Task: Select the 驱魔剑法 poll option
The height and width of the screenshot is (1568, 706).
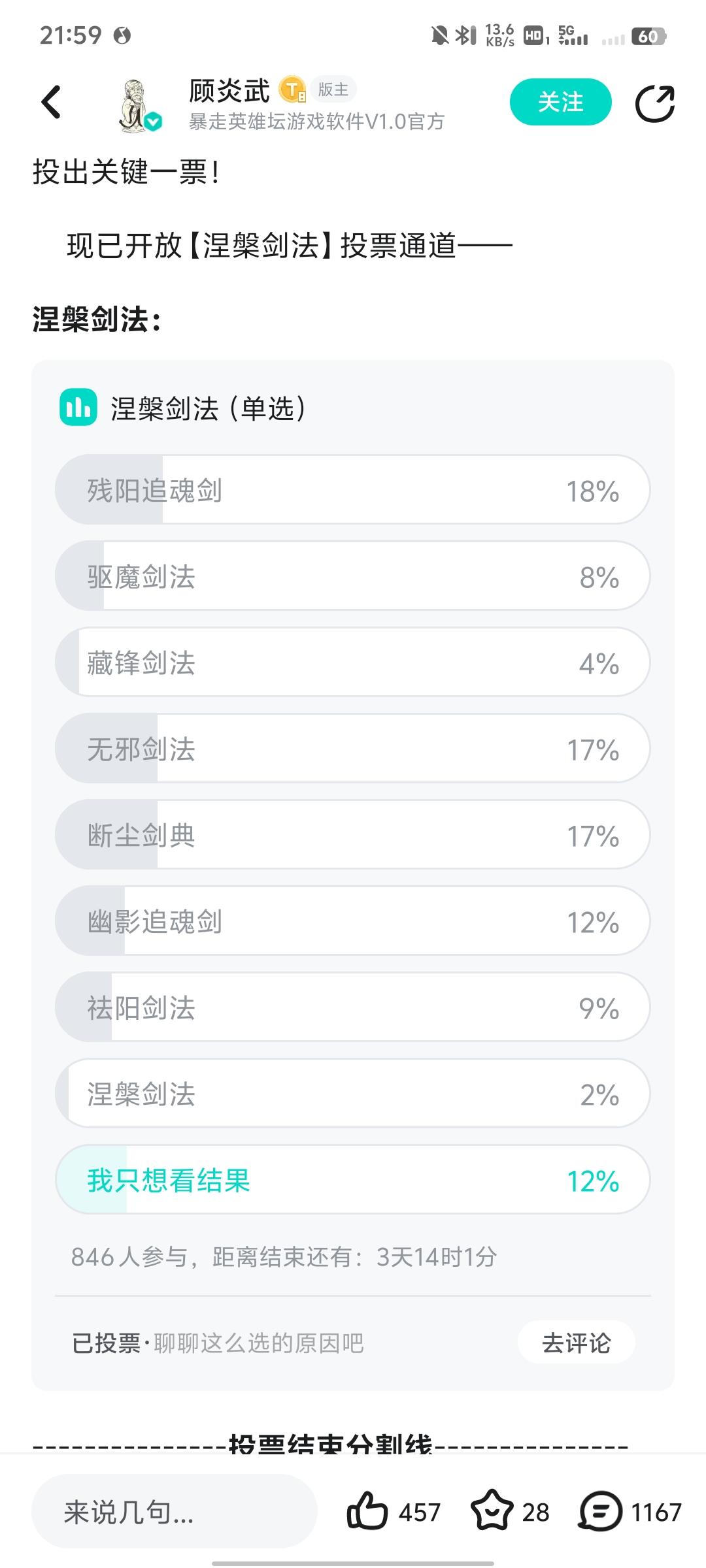Action: click(352, 576)
